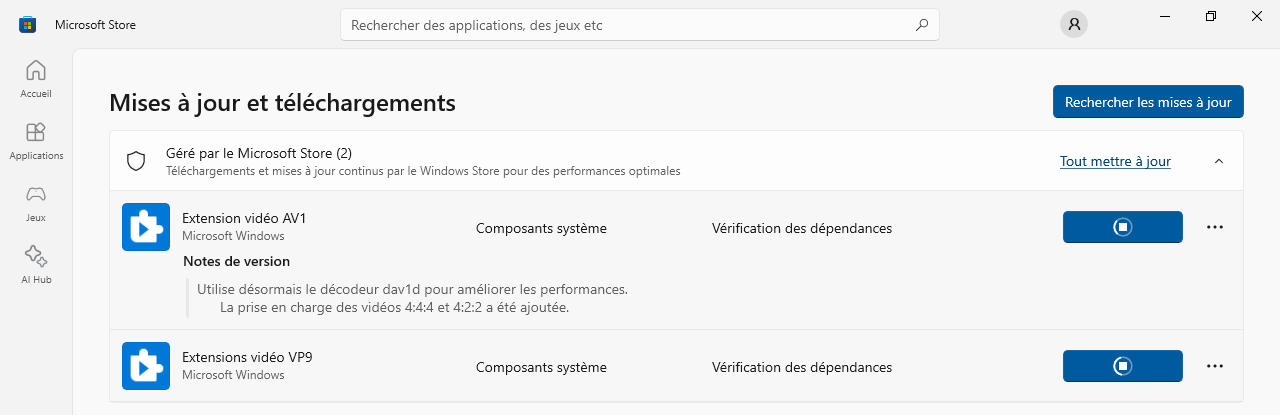Open the AI Hub section

36,265
